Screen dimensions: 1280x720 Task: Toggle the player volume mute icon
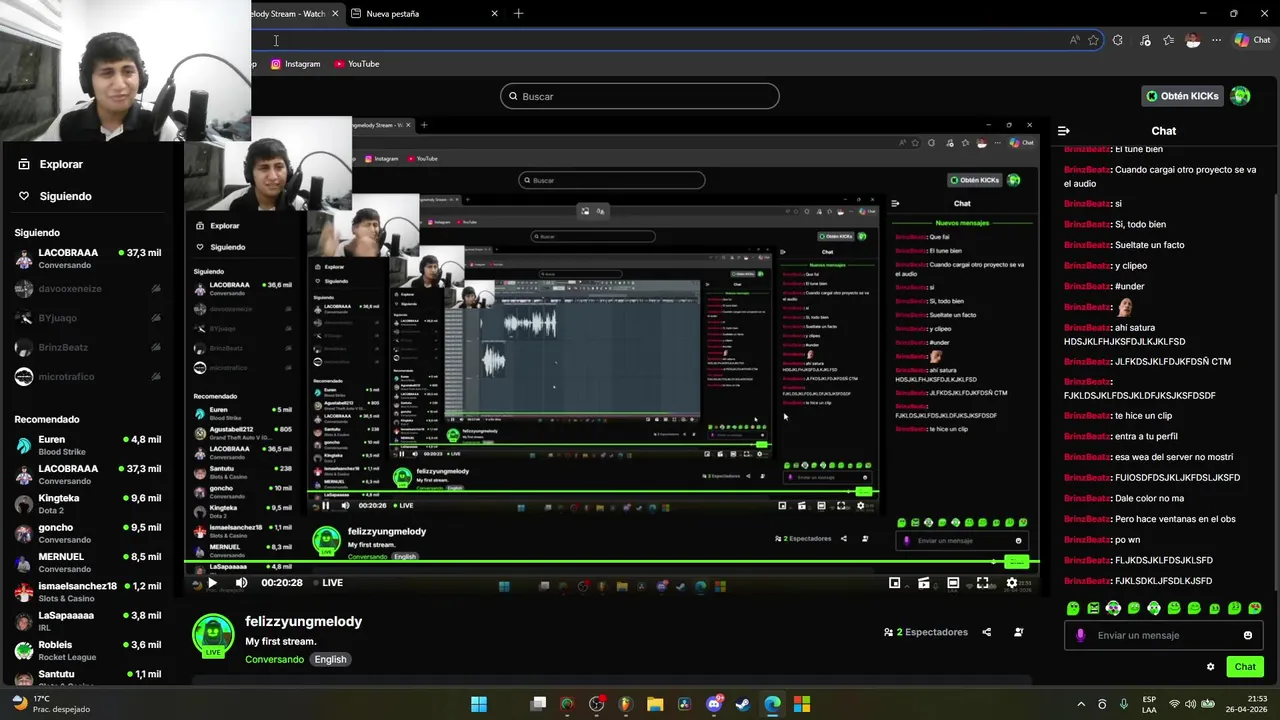[241, 583]
